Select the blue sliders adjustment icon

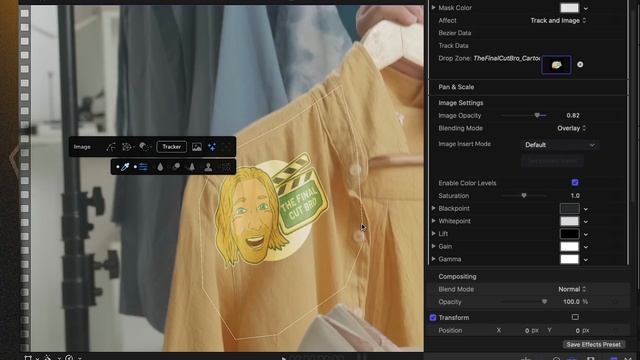pos(143,167)
